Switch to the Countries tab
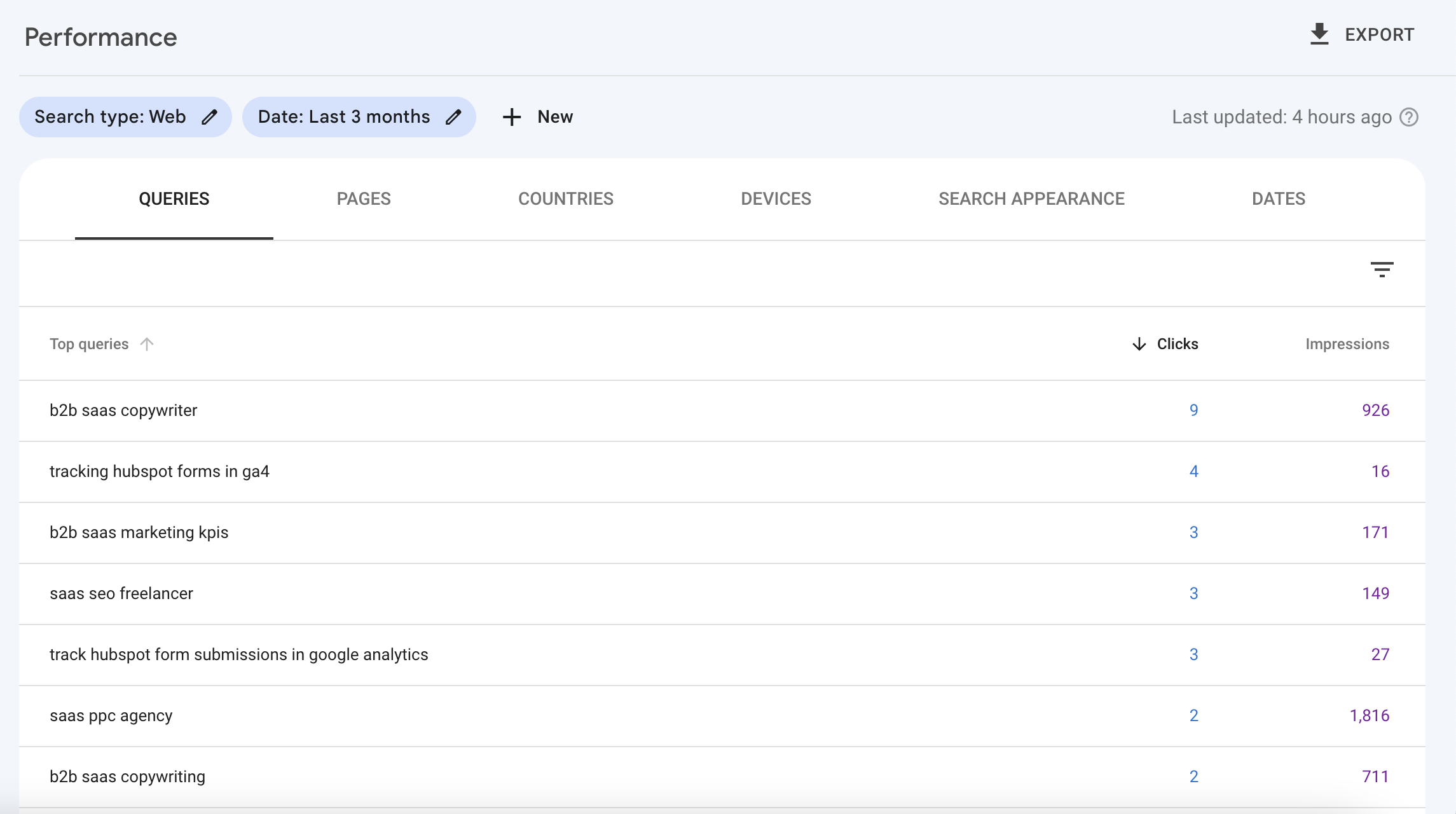This screenshot has width=1456, height=814. (x=566, y=199)
